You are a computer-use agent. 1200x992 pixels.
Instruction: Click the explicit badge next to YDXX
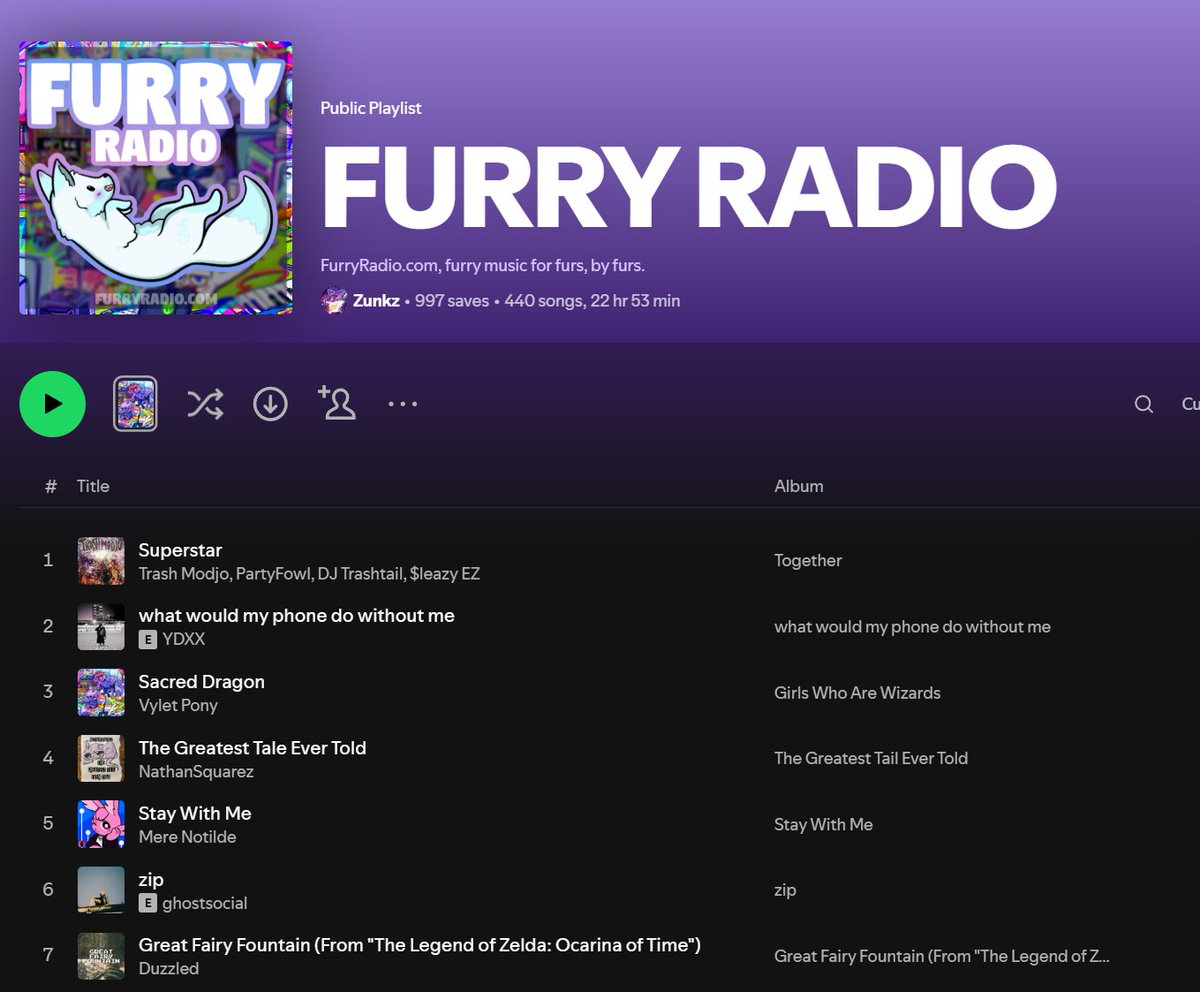click(147, 639)
